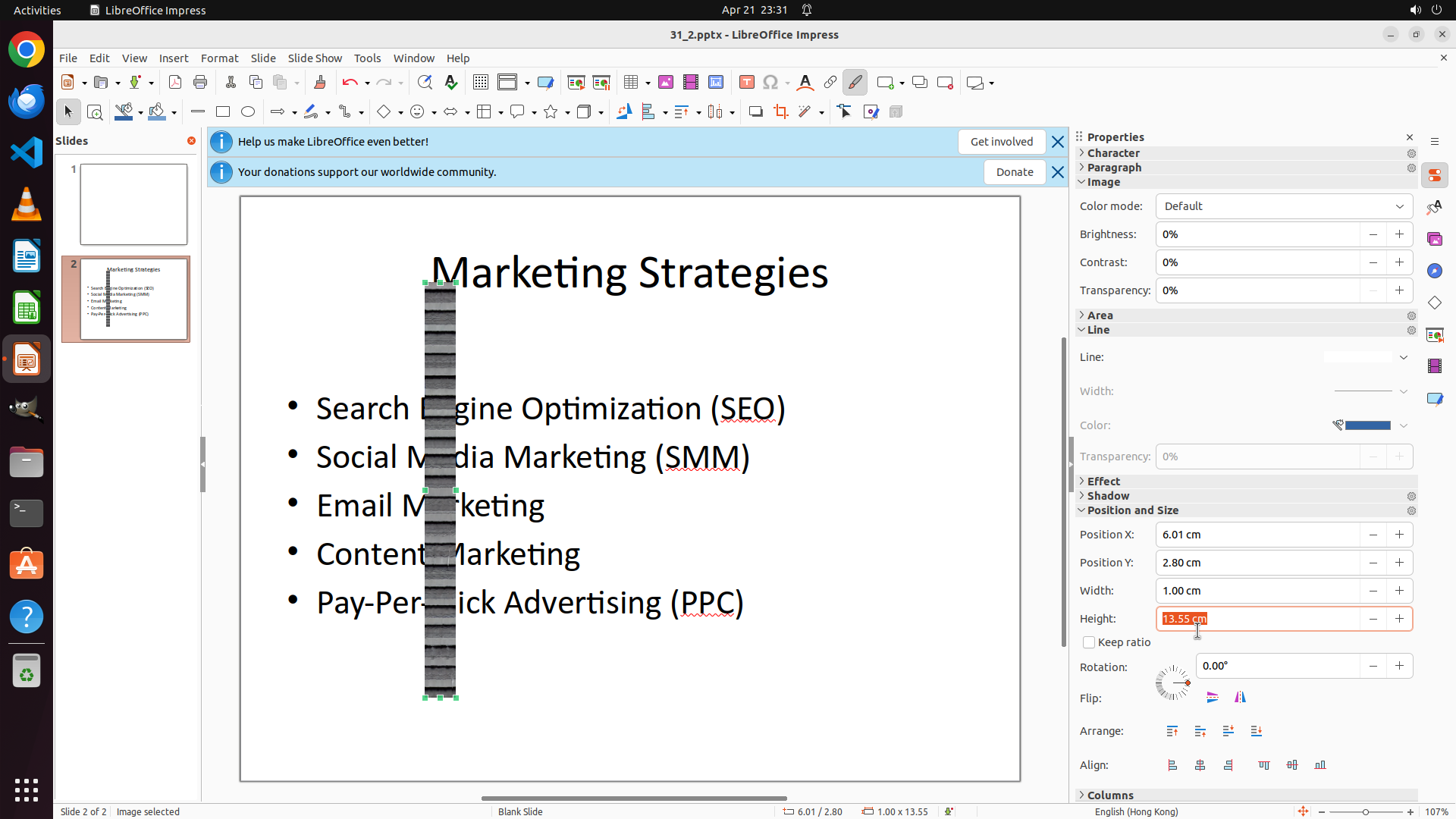The image size is (1456, 819).
Task: Select the Ellipse drawing tool
Action: click(248, 112)
